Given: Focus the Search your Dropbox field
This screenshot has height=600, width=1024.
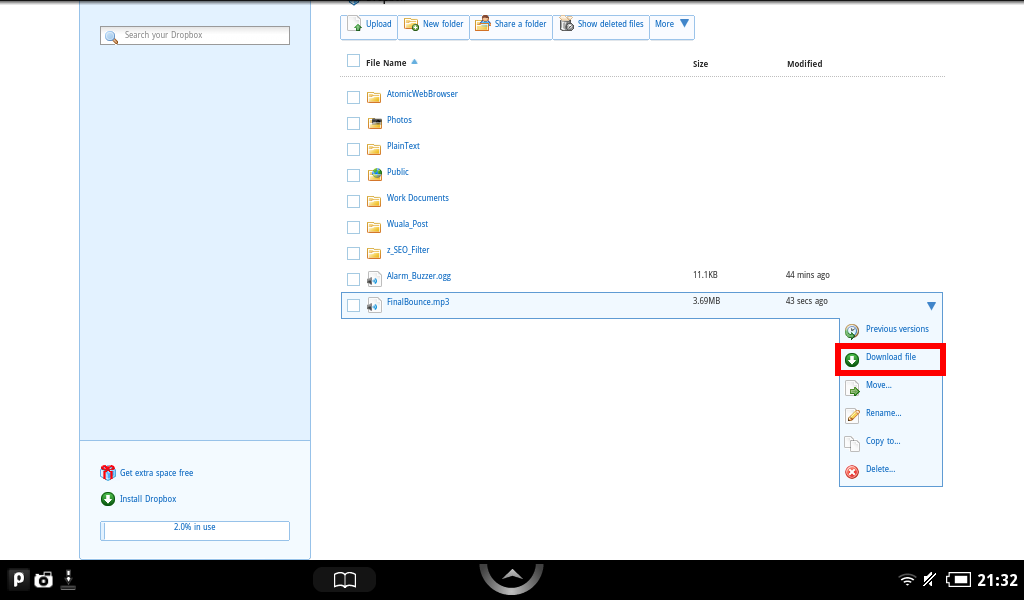Looking at the screenshot, I should pos(195,36).
